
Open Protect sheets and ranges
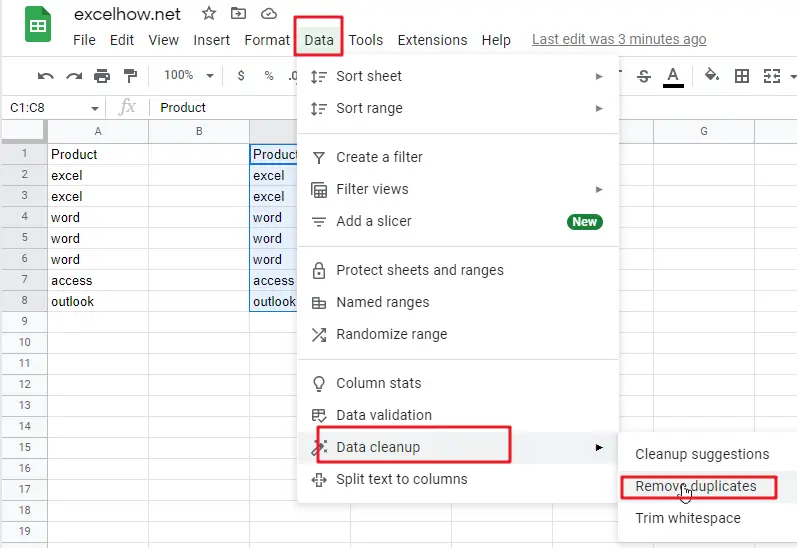[x=458, y=270]
